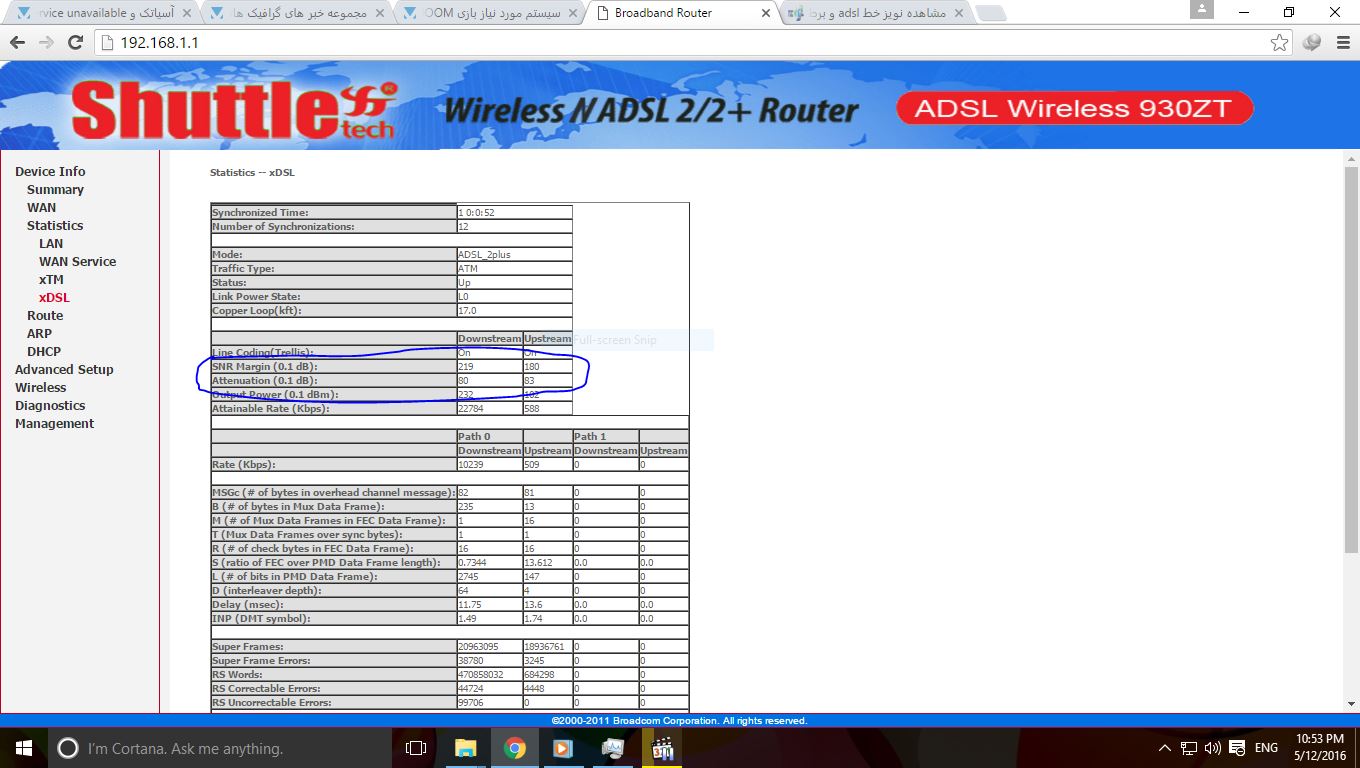The height and width of the screenshot is (768, 1360).
Task: Close the 'Broadband Router' tab
Action: [766, 14]
